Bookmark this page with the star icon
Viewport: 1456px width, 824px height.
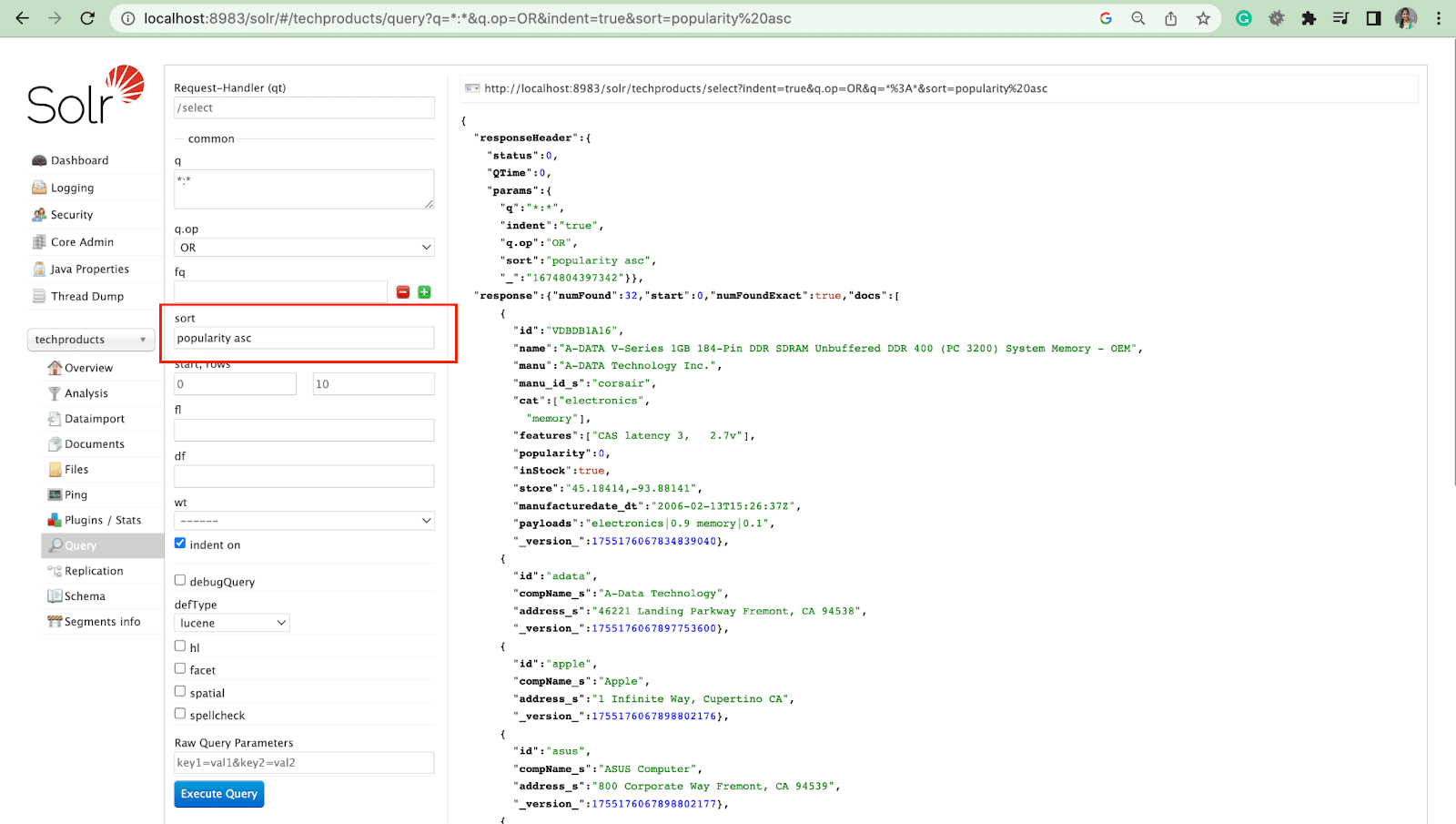pos(1203,18)
